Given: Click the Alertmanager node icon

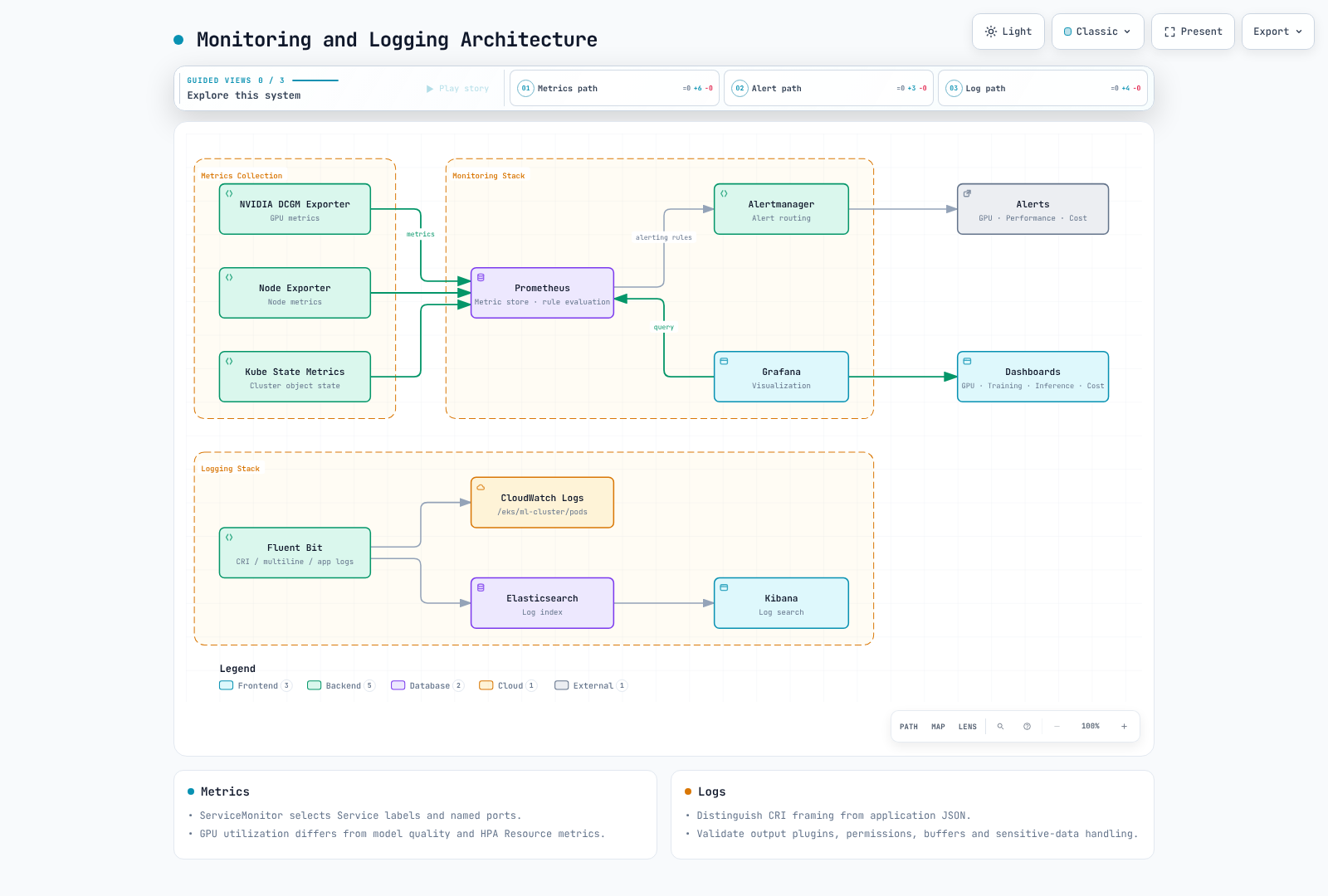Looking at the screenshot, I should 724,193.
